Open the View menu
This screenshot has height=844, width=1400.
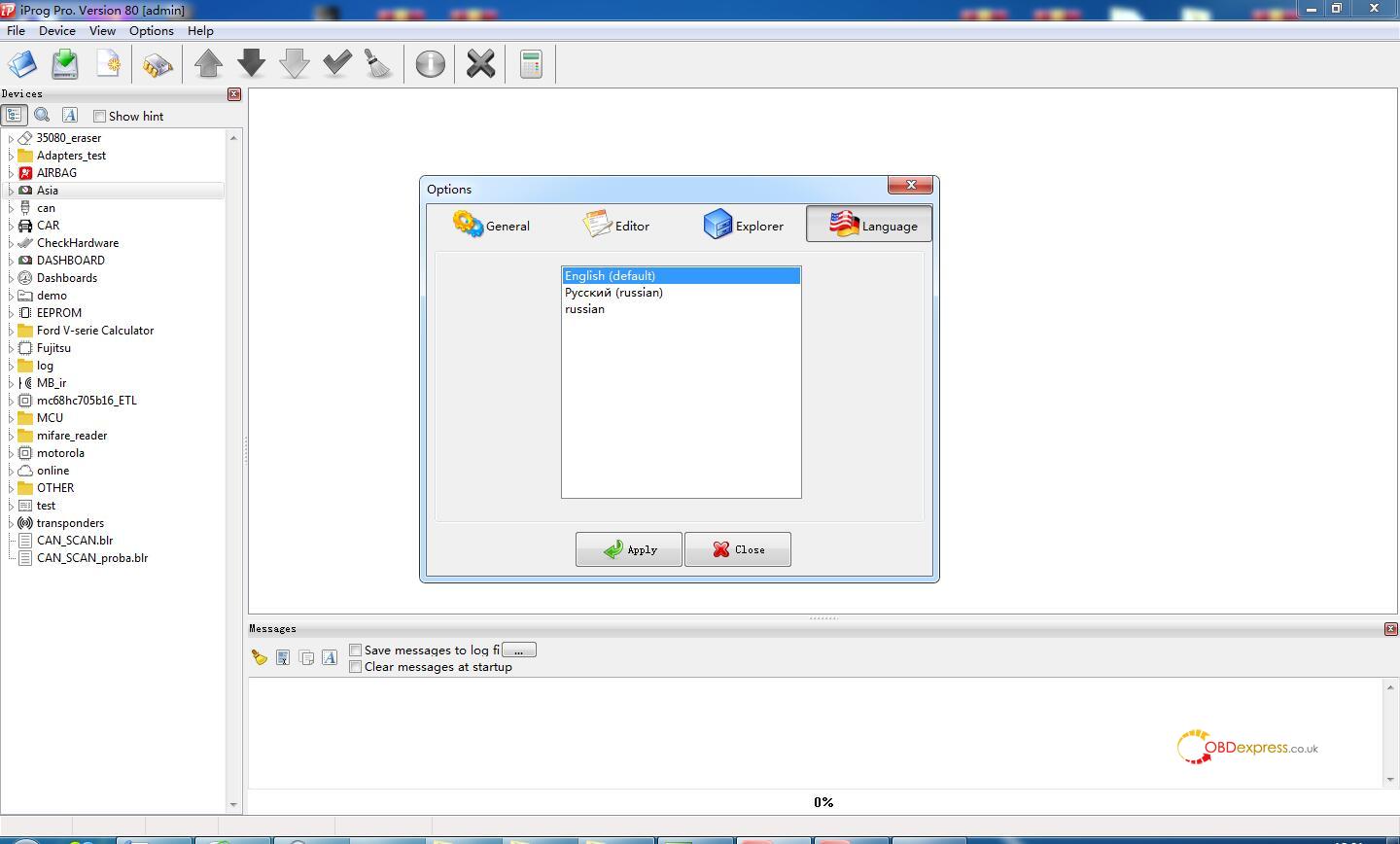click(102, 30)
